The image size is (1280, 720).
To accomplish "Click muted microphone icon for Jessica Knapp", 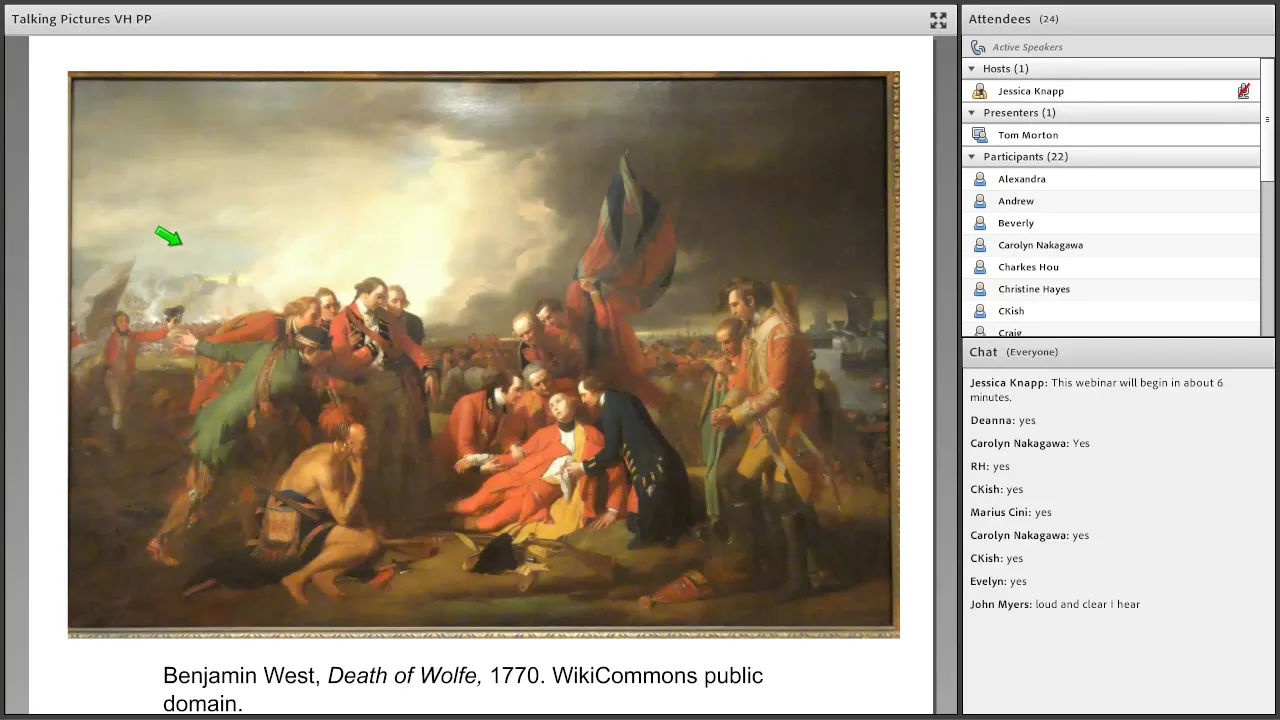I will 1243,91.
